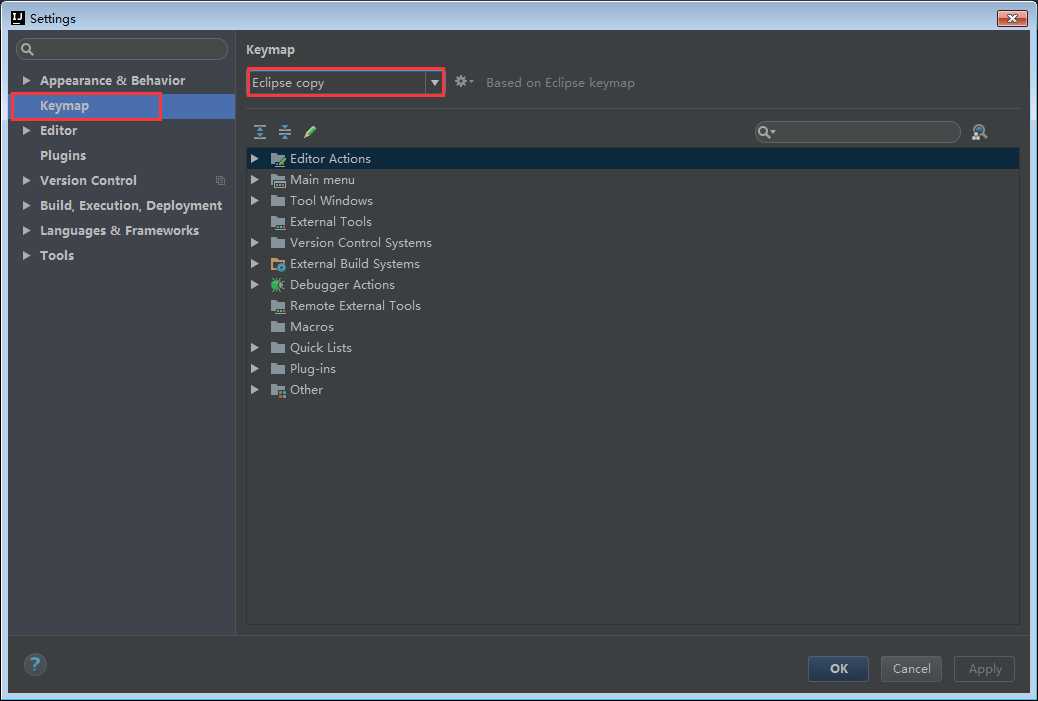Click the External Tools folder icon

278,222
